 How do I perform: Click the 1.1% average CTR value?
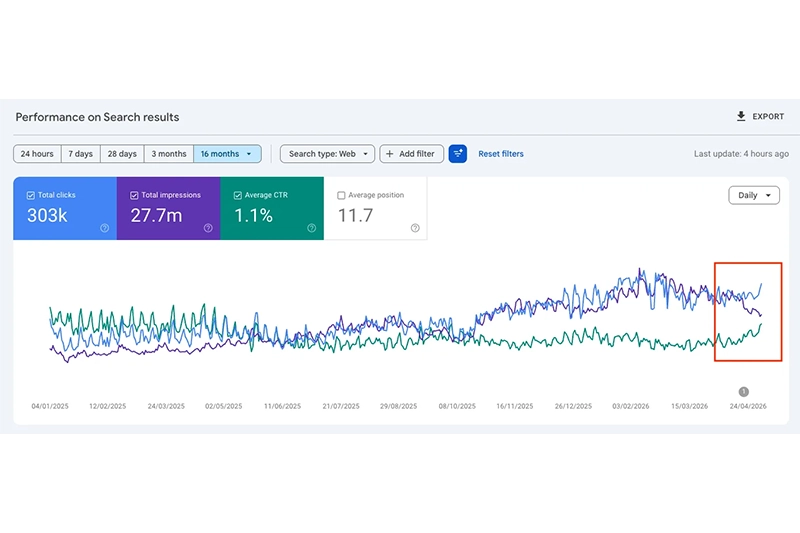point(254,216)
